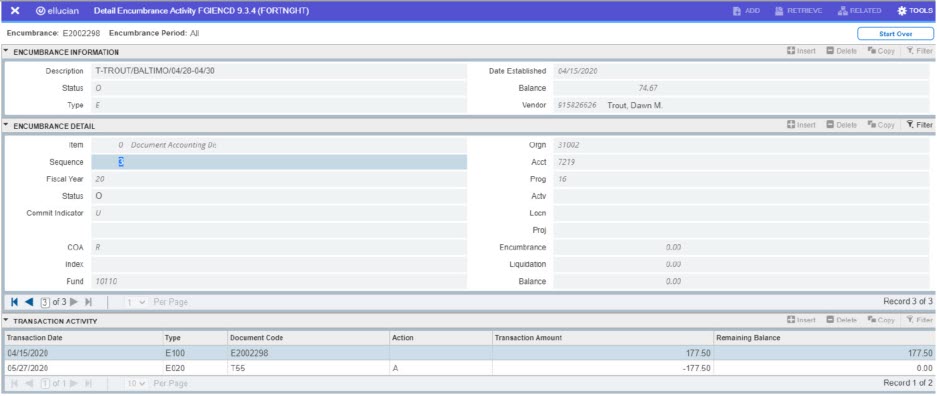
Task: Click the Type column header
Action: (x=195, y=337)
